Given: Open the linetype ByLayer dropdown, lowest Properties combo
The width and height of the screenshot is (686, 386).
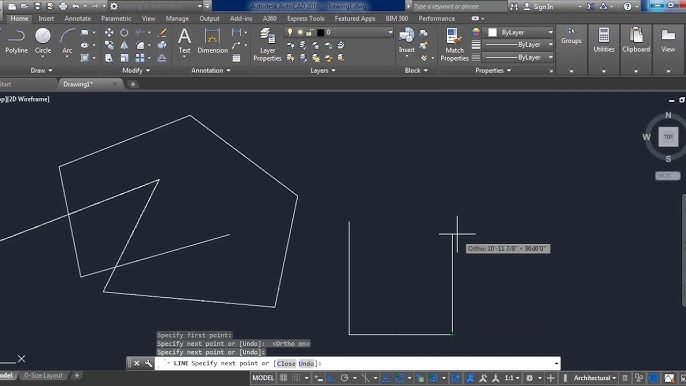Looking at the screenshot, I should 519,57.
